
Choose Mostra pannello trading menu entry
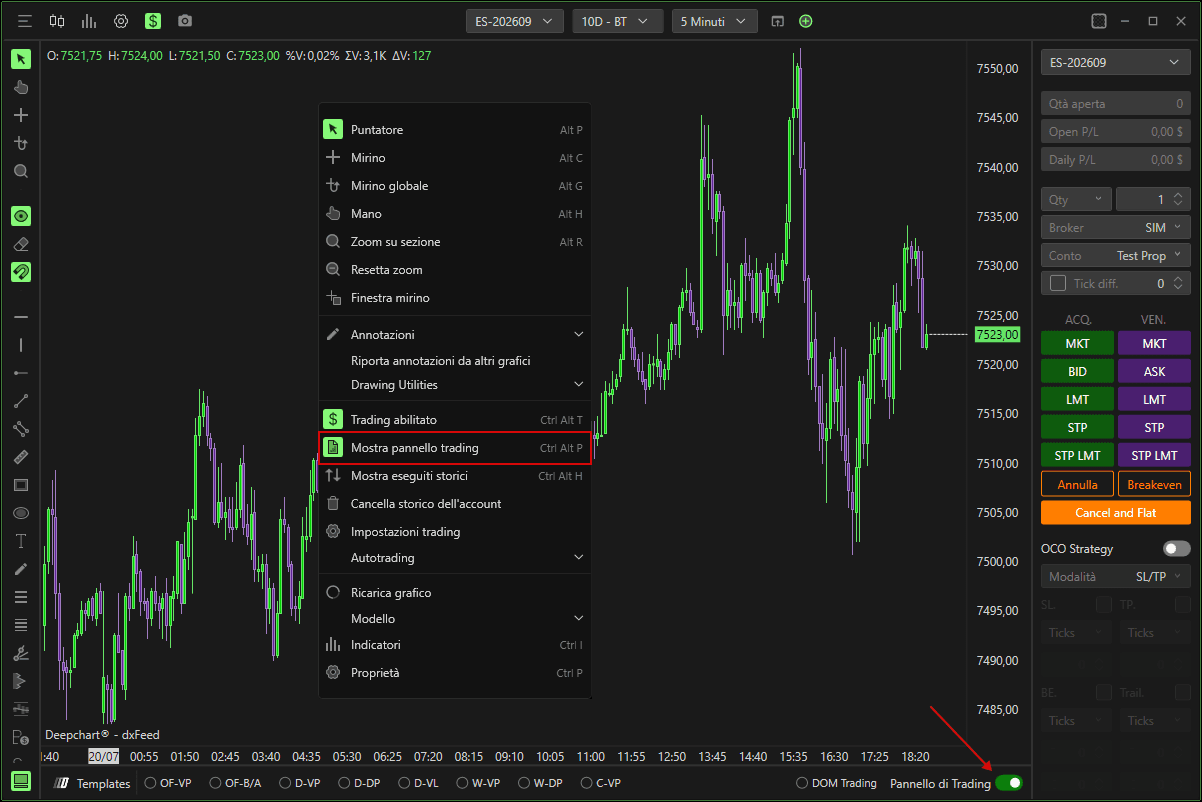point(455,448)
